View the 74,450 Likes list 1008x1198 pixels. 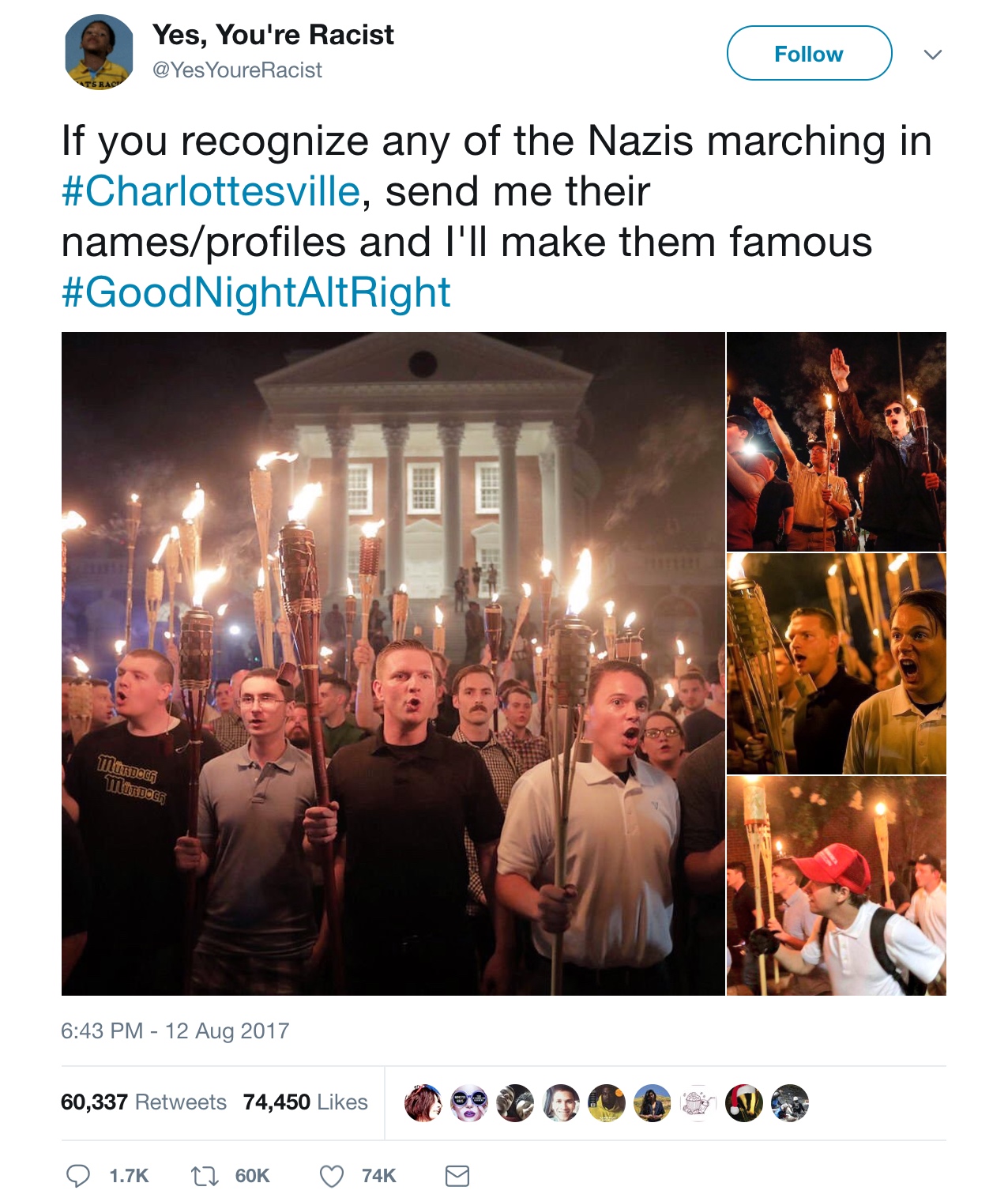[306, 1102]
